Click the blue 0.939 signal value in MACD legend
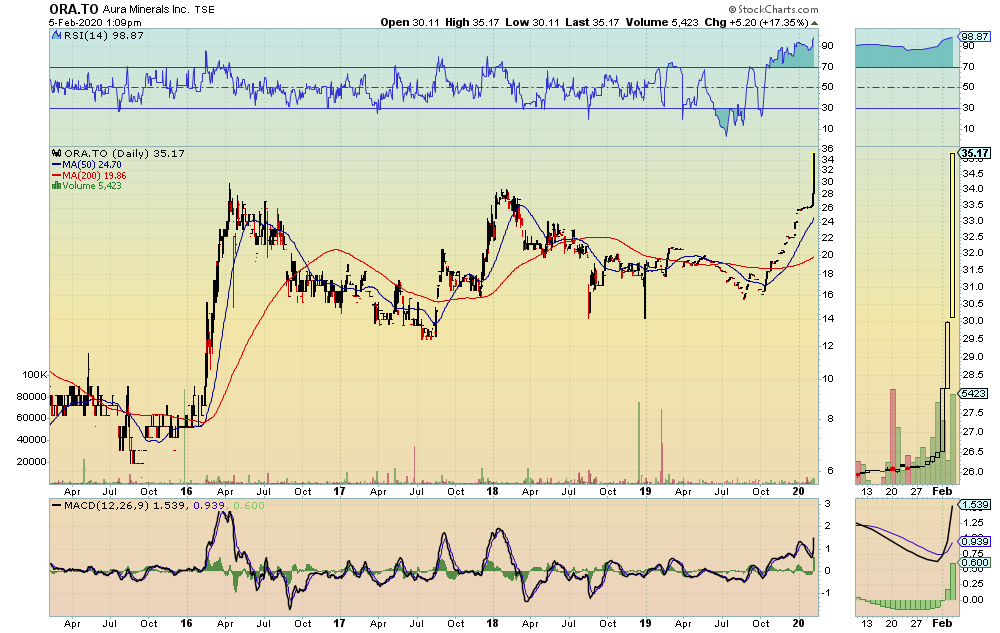 pos(208,506)
